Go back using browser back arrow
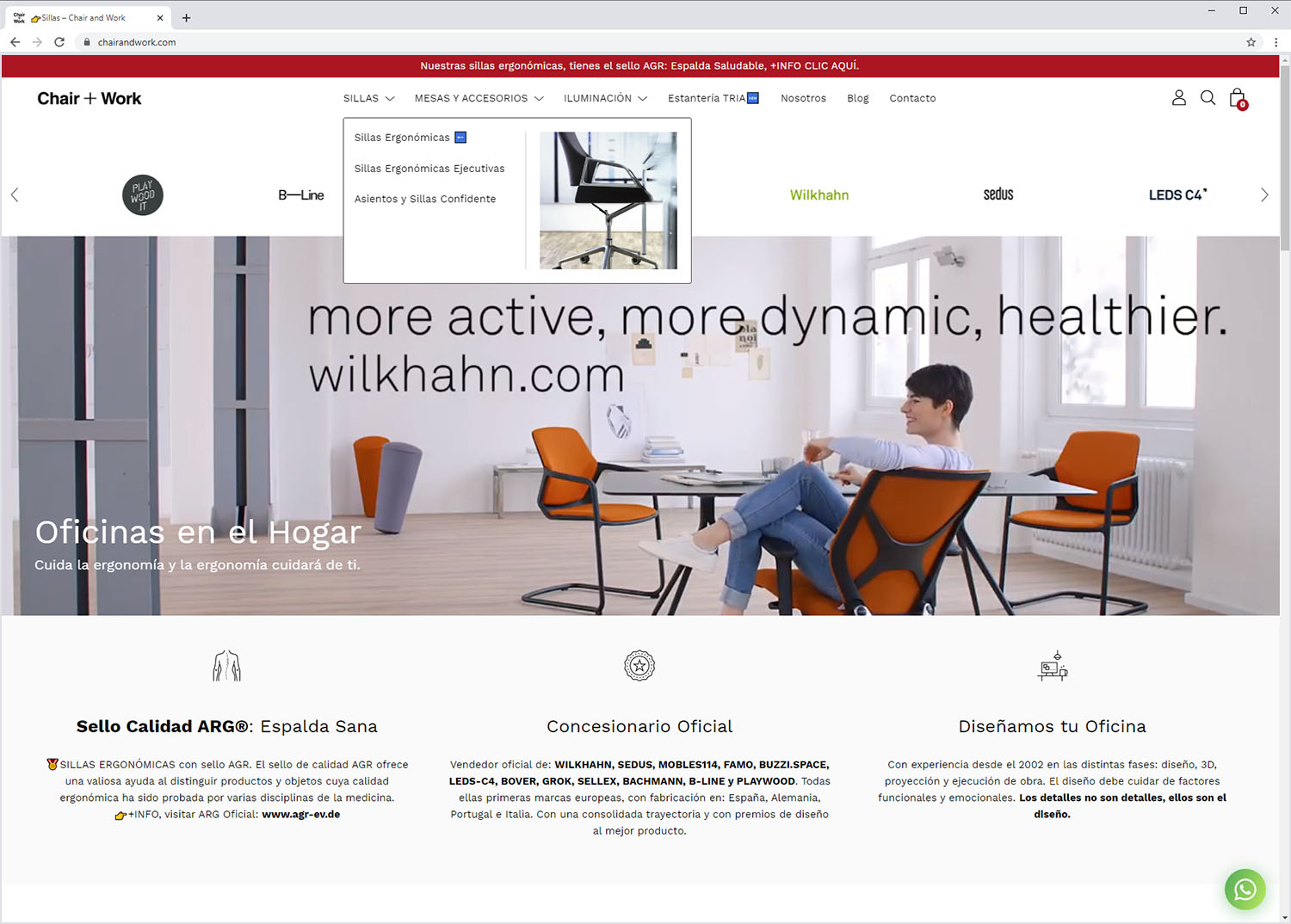The image size is (1291, 924). (15, 41)
